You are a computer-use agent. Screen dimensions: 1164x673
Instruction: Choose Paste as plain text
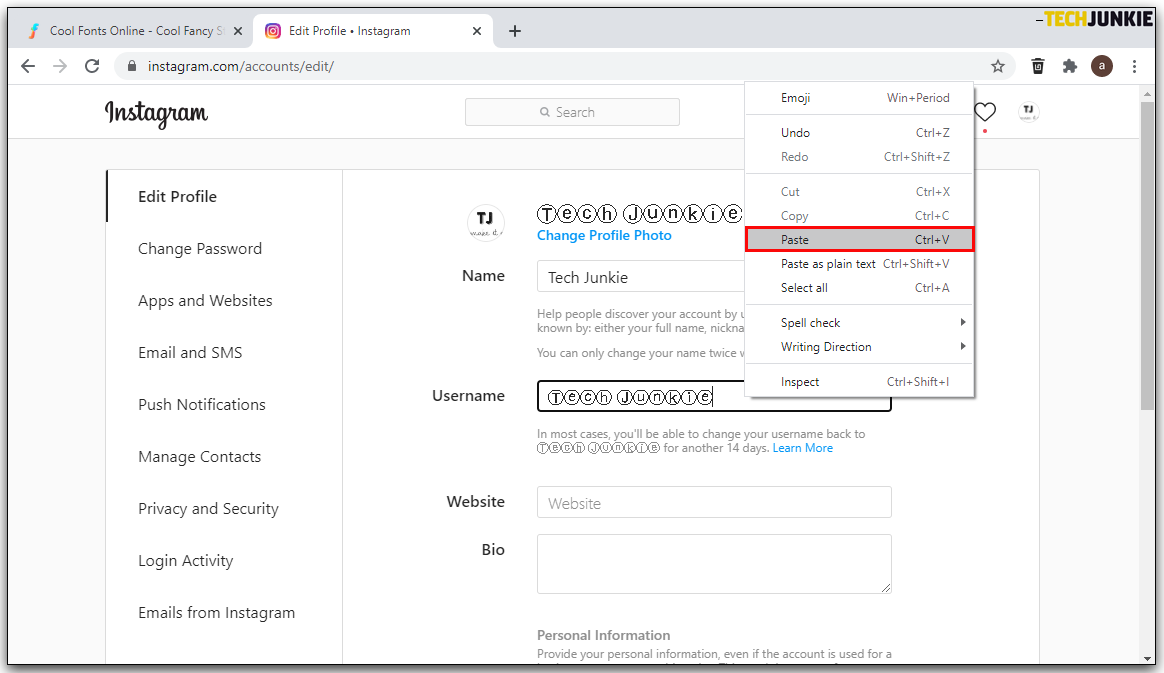pos(860,263)
